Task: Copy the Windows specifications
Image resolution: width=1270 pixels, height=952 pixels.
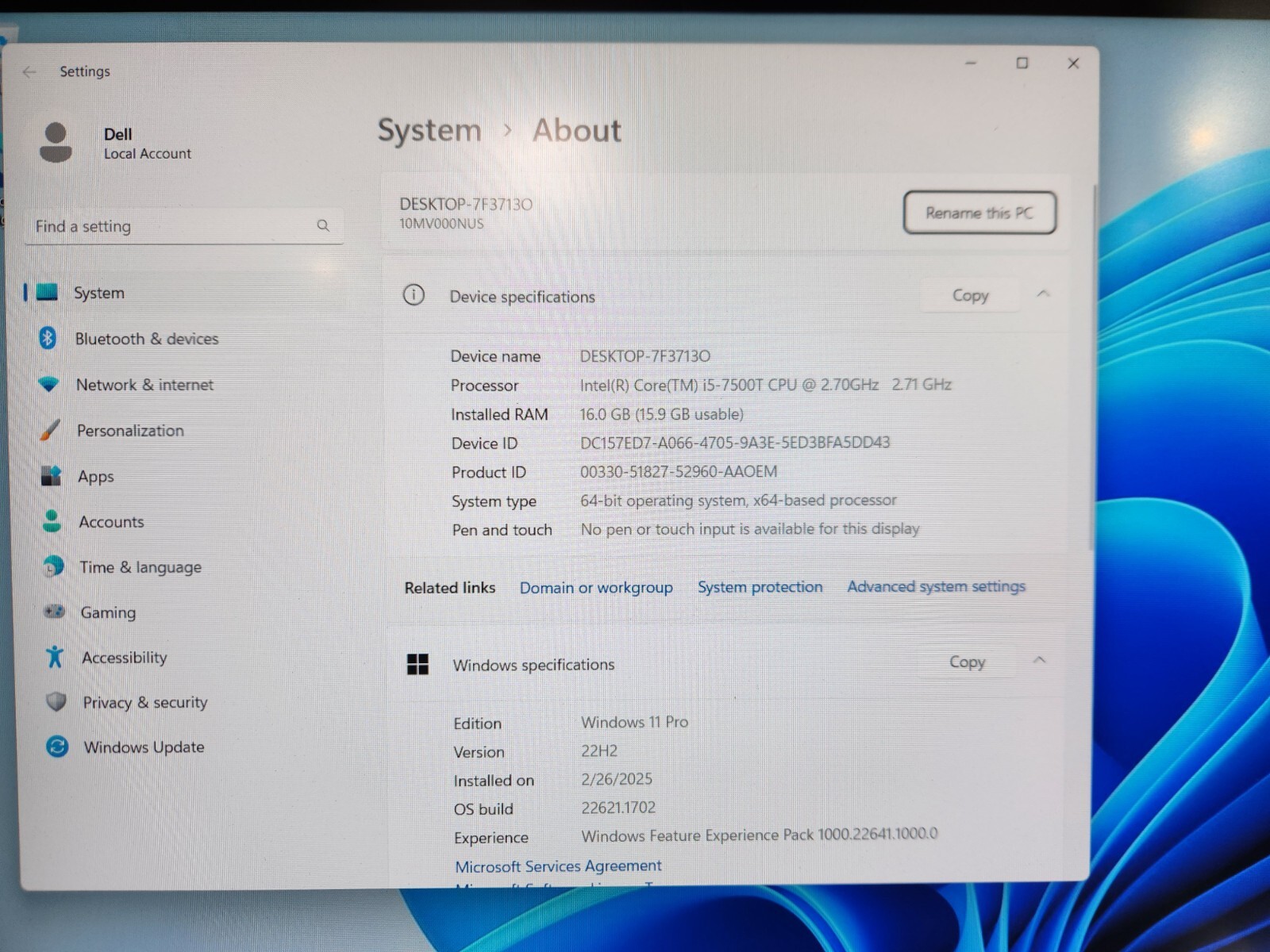Action: tap(967, 662)
